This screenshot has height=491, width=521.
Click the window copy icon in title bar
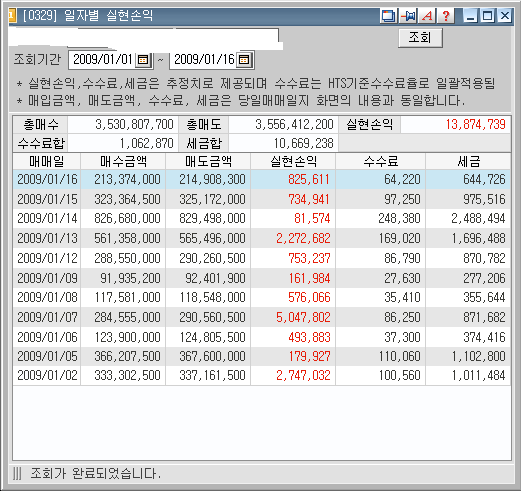click(388, 16)
